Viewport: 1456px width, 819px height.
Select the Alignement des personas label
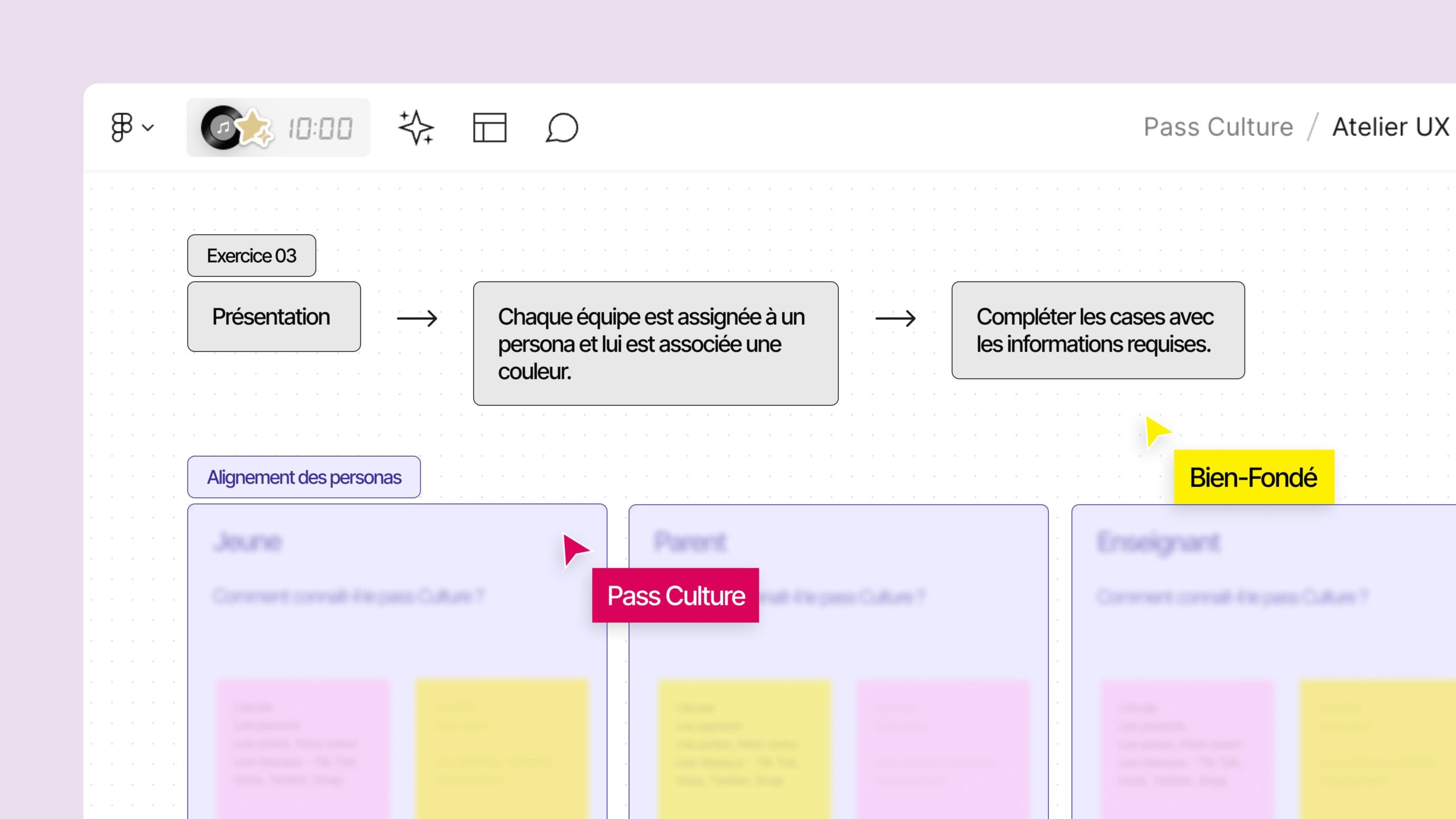[x=304, y=477]
